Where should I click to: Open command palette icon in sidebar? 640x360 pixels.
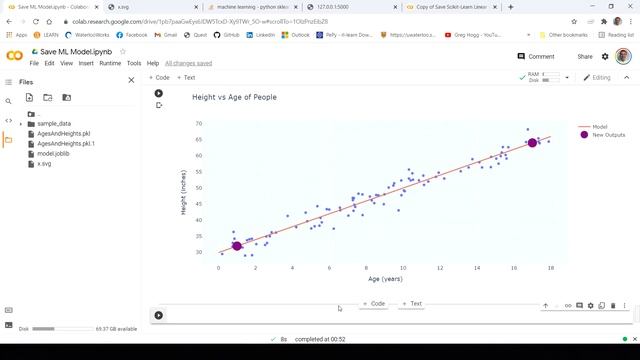(x=9, y=310)
